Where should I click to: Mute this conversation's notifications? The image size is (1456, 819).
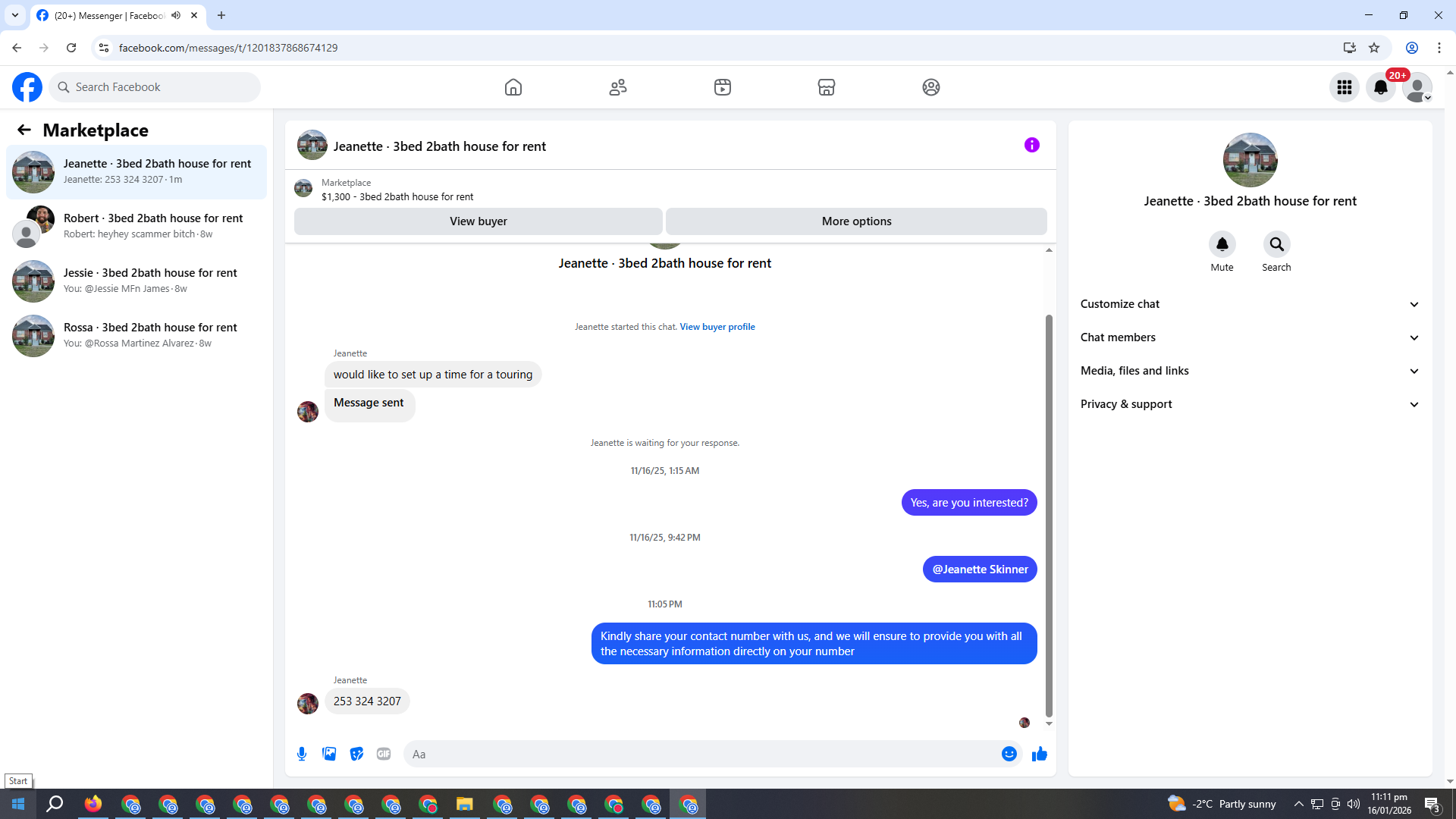(1222, 245)
